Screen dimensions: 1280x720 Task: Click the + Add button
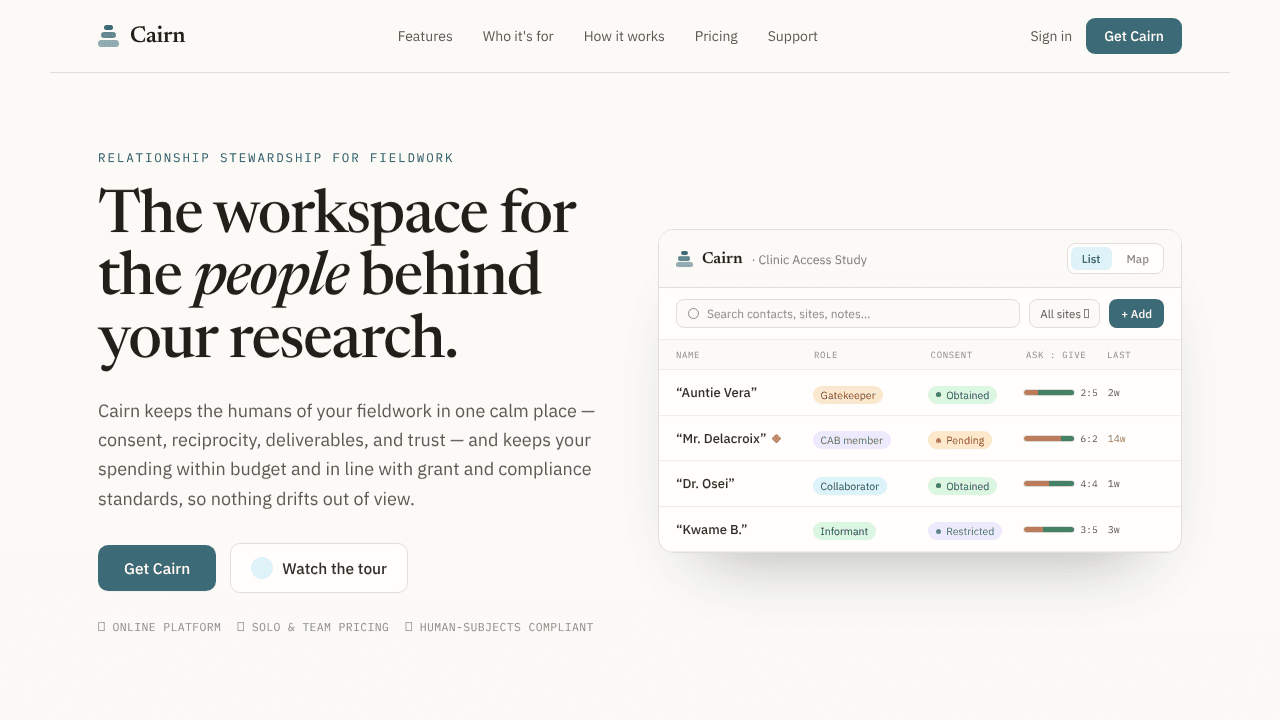(1136, 314)
